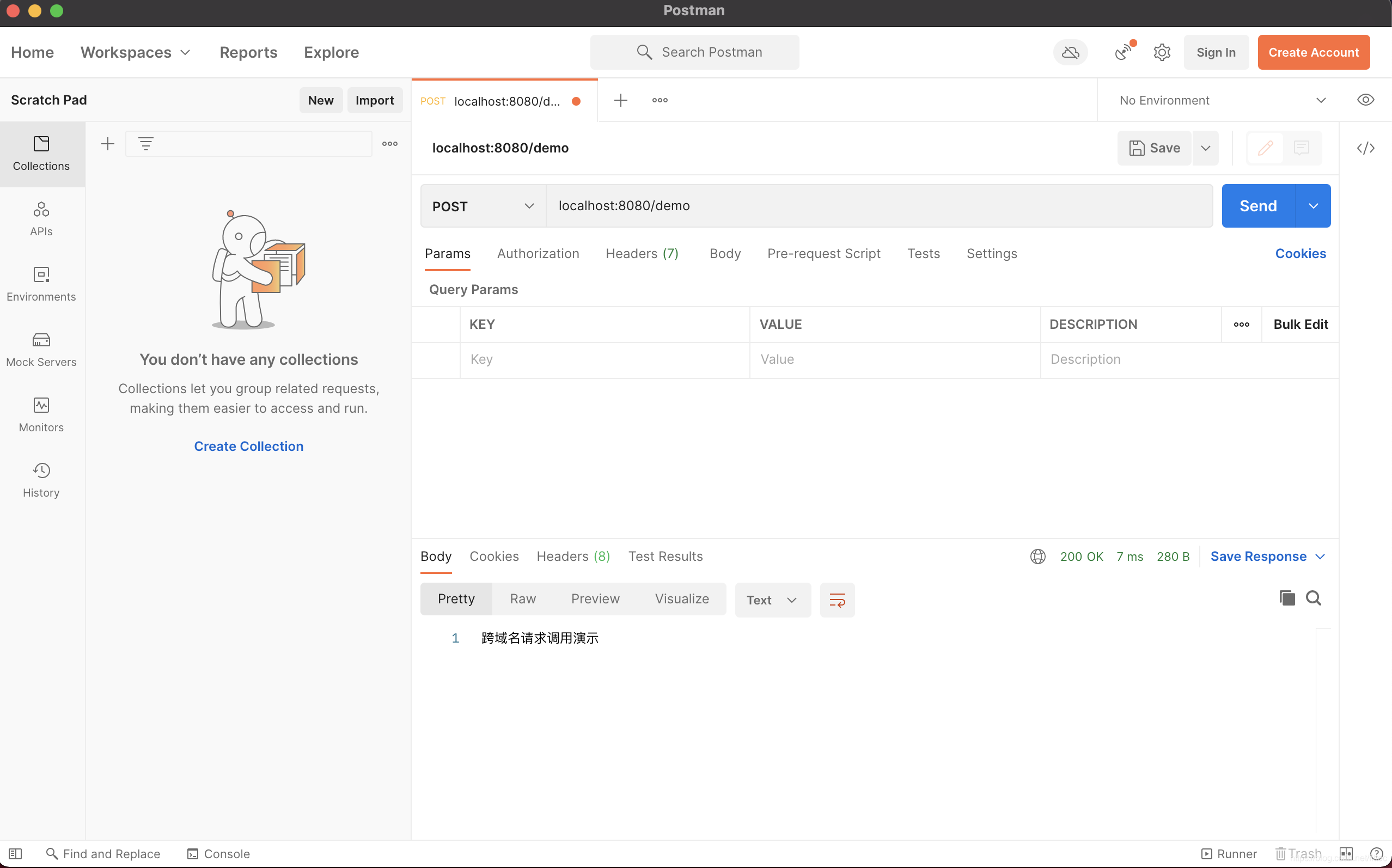Open the capture requests satellite icon

(x=1124, y=52)
